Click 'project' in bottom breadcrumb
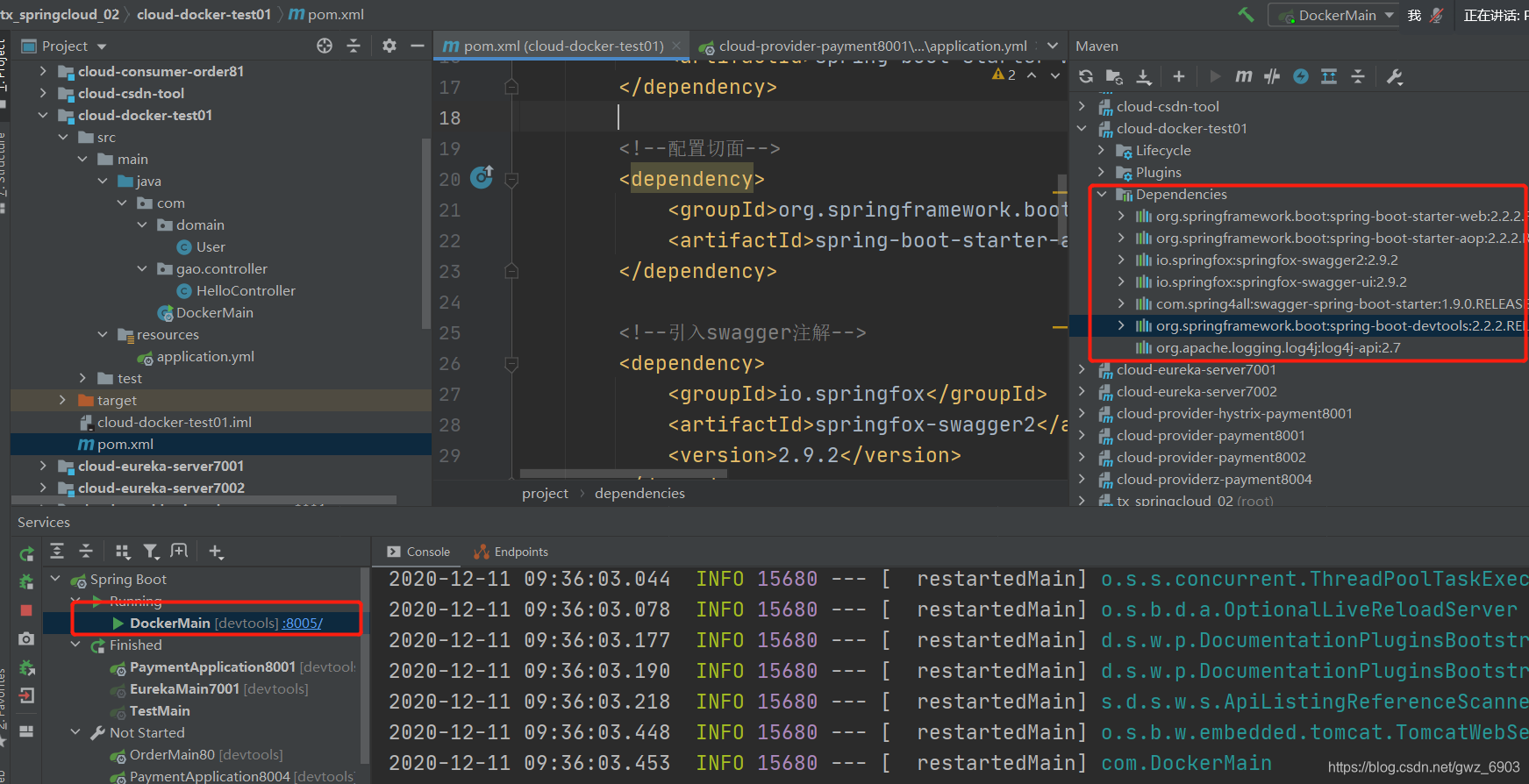 [545, 494]
